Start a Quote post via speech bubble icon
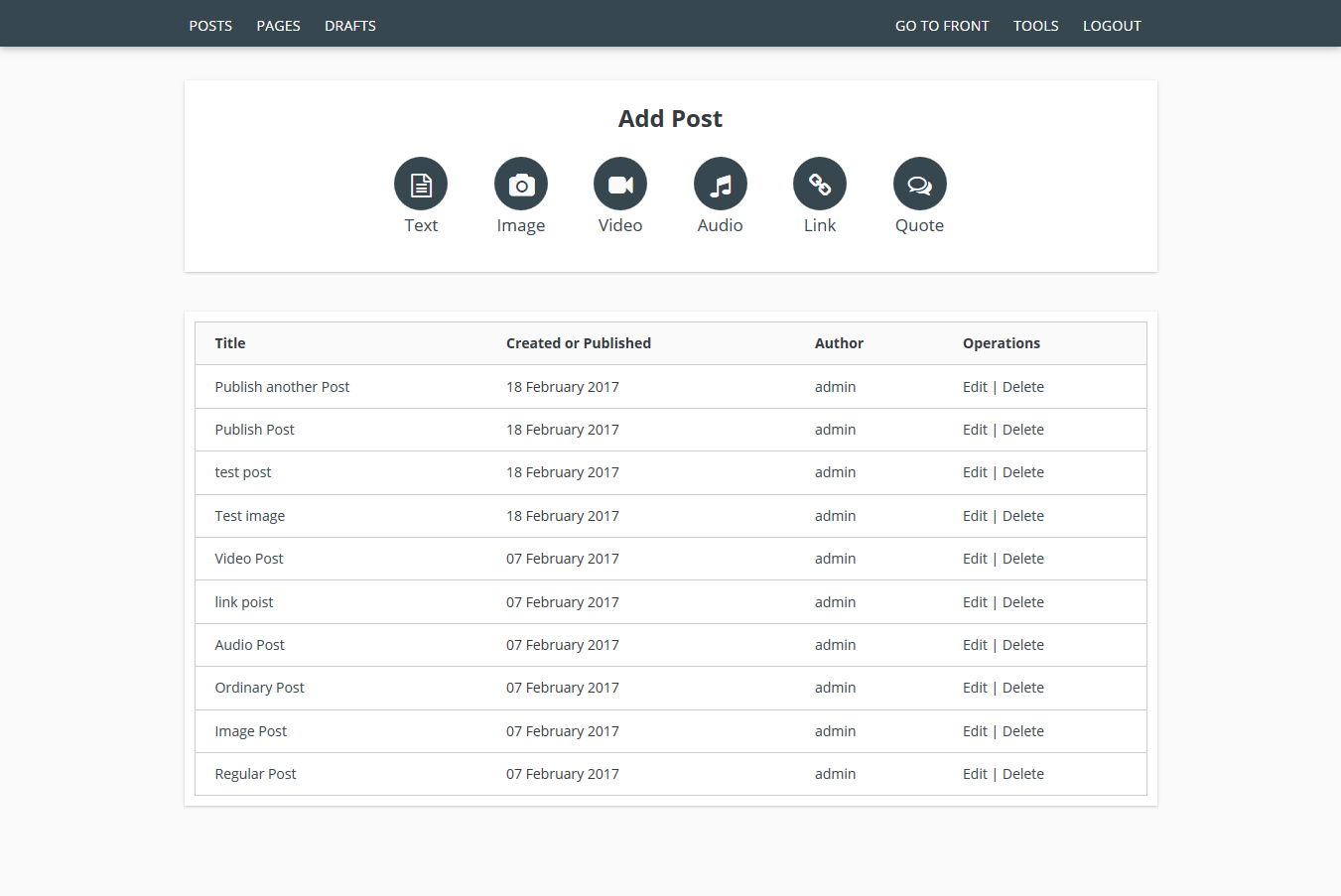1341x896 pixels. [919, 185]
